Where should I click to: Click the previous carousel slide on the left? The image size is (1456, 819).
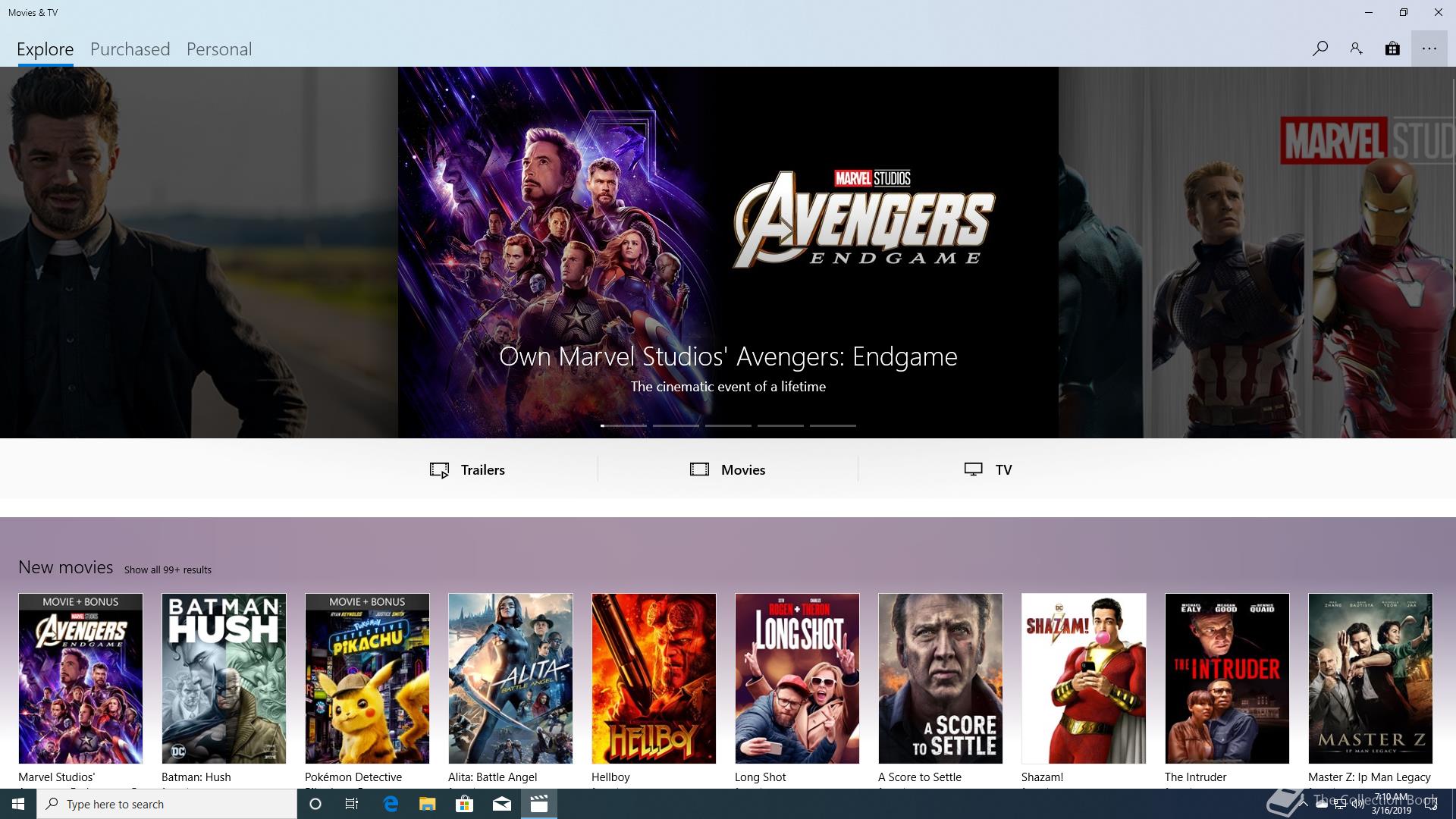[x=199, y=253]
